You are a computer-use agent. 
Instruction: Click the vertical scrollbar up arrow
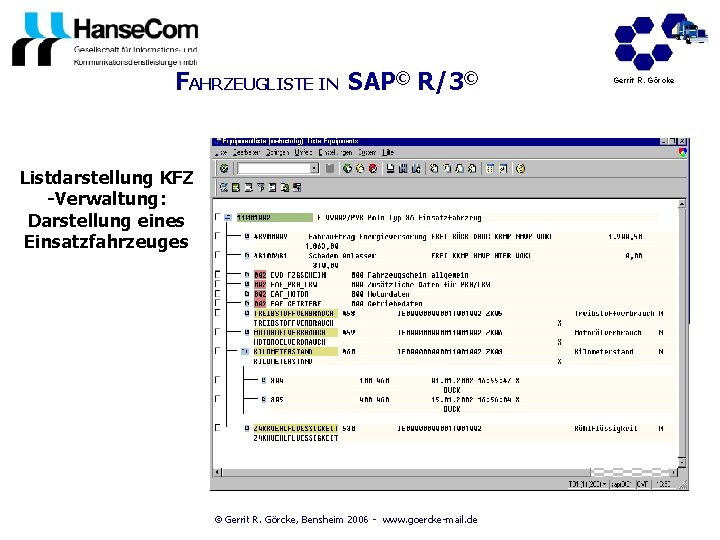[682, 203]
